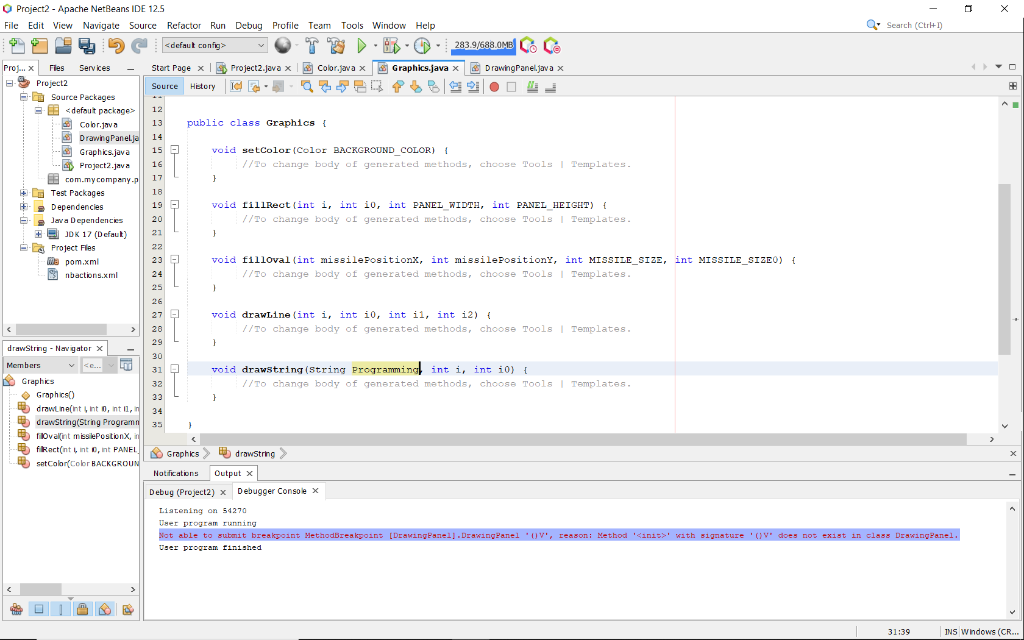Screen dimensions: 1024x640
Task: Click the New Project toolbar icon
Action: click(39, 45)
